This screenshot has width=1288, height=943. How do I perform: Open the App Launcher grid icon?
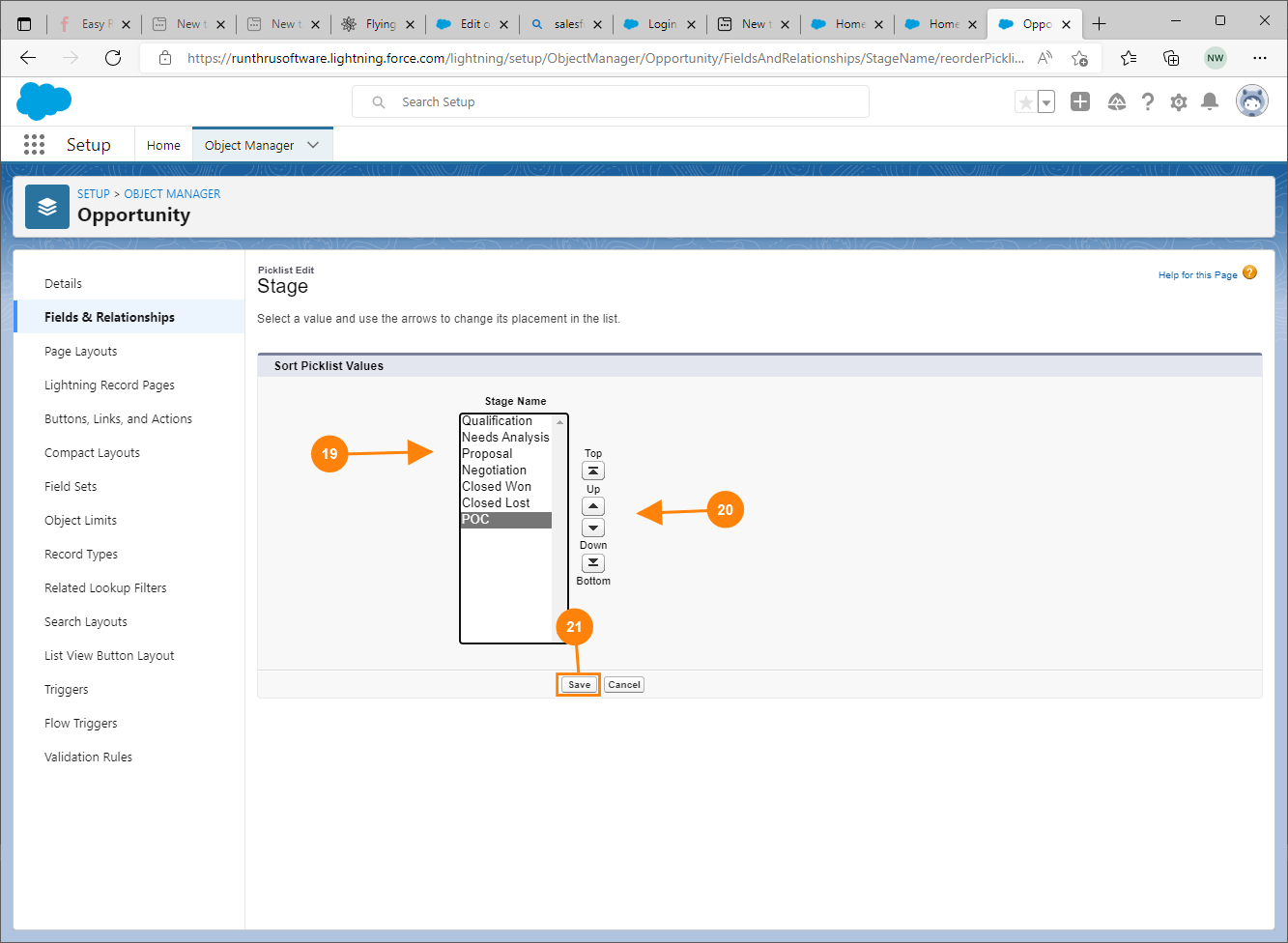pos(34,145)
